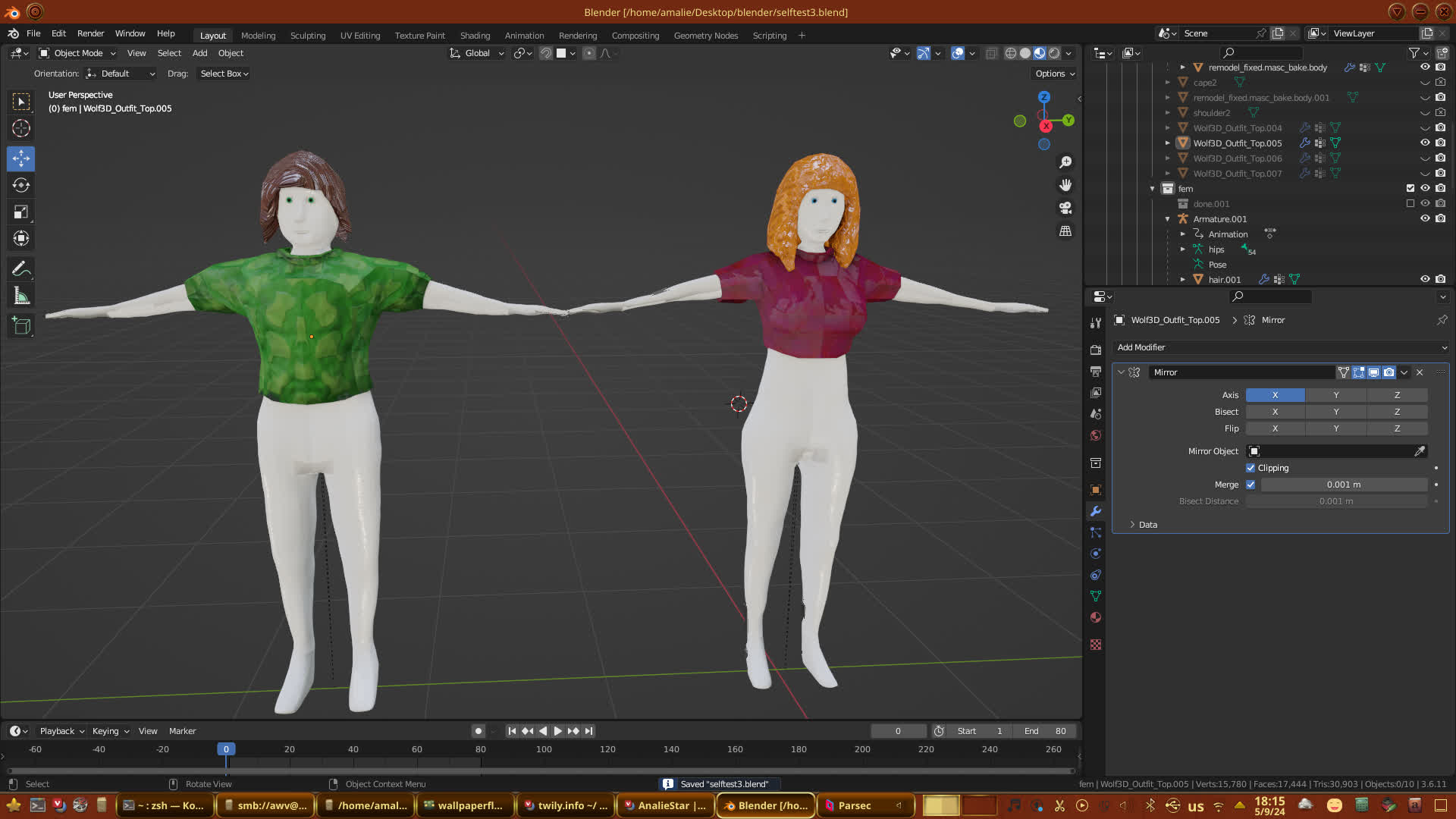Click the End frame field
The height and width of the screenshot is (819, 1456).
(x=1045, y=731)
